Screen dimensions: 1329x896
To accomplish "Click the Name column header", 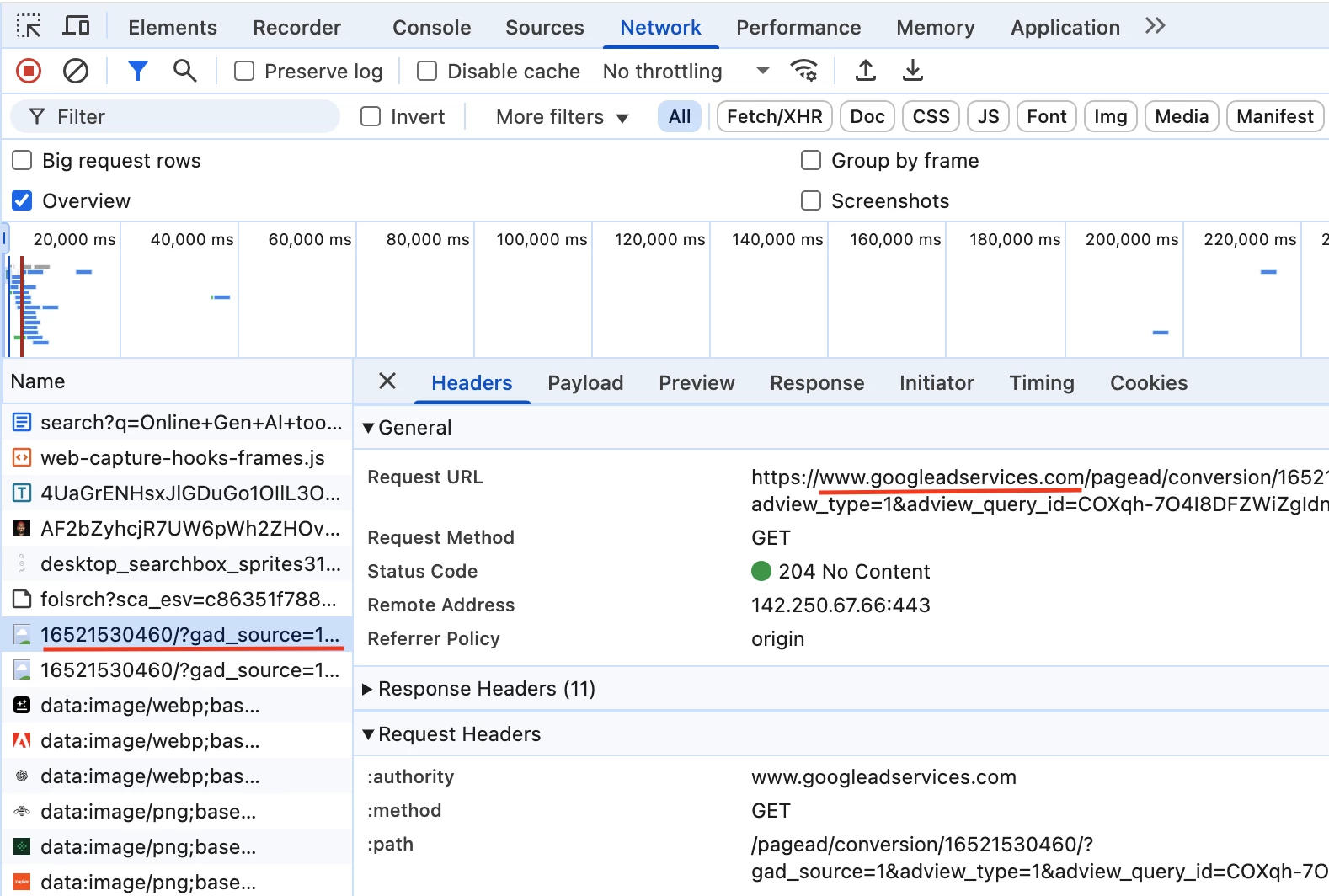I will [177, 381].
